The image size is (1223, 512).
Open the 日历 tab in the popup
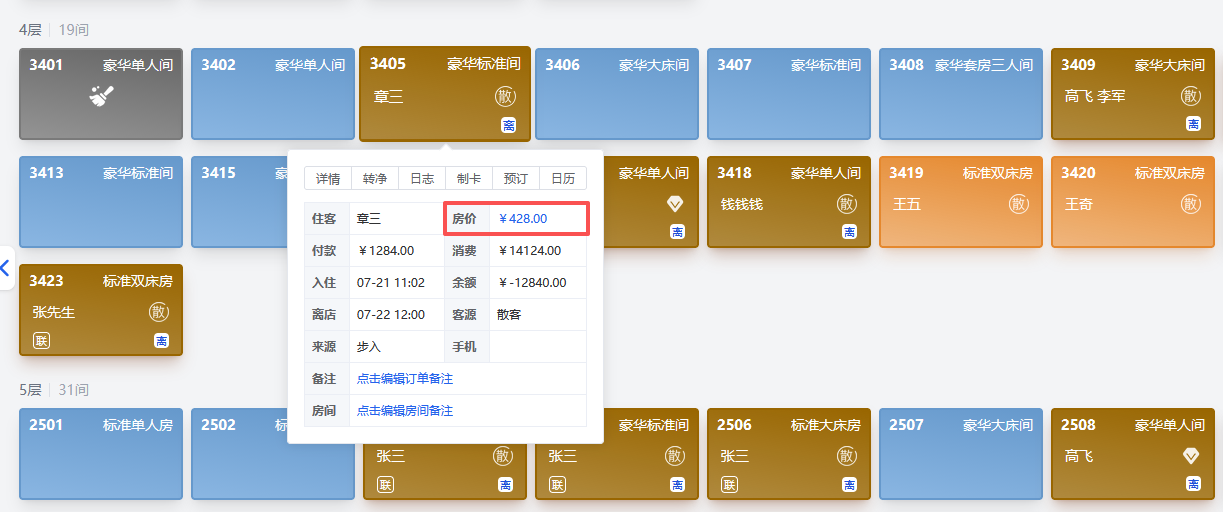tap(563, 179)
